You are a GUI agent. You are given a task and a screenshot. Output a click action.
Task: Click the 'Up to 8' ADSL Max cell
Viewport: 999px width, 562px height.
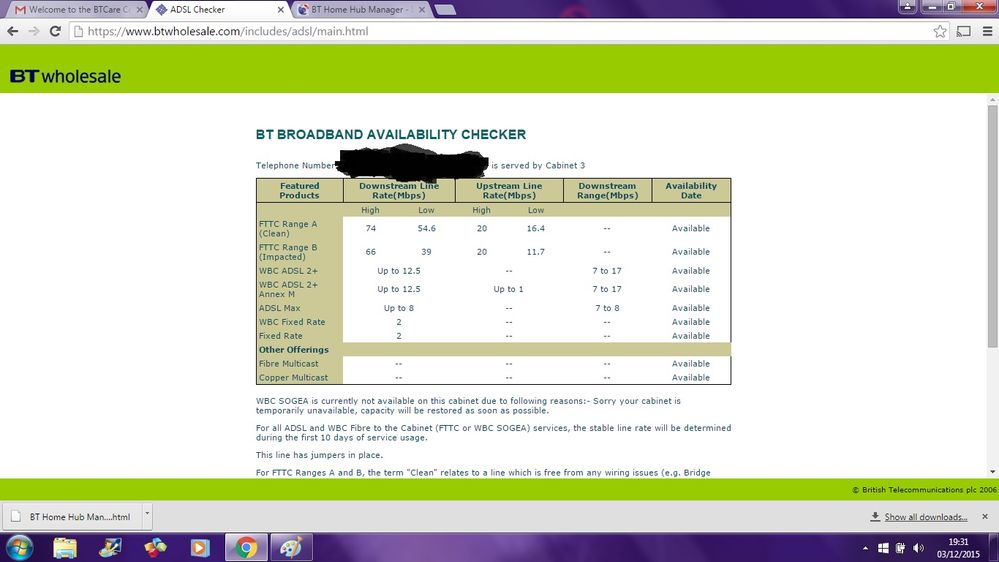(399, 308)
